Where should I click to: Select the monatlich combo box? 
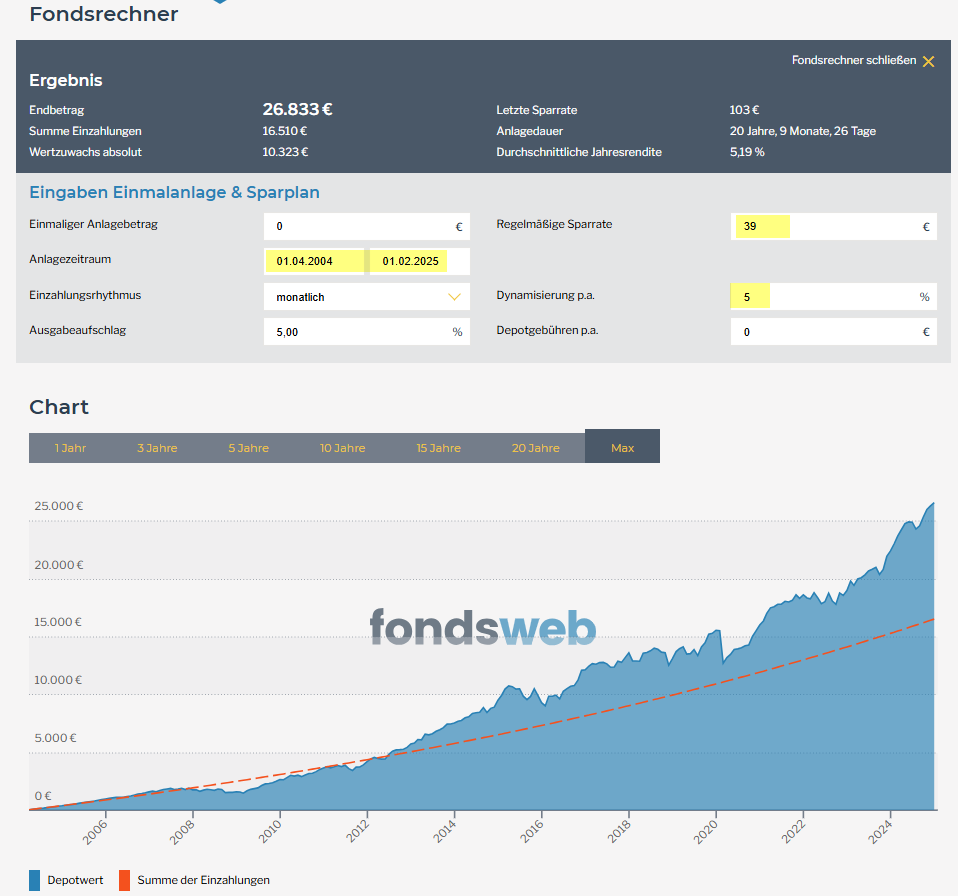(367, 297)
